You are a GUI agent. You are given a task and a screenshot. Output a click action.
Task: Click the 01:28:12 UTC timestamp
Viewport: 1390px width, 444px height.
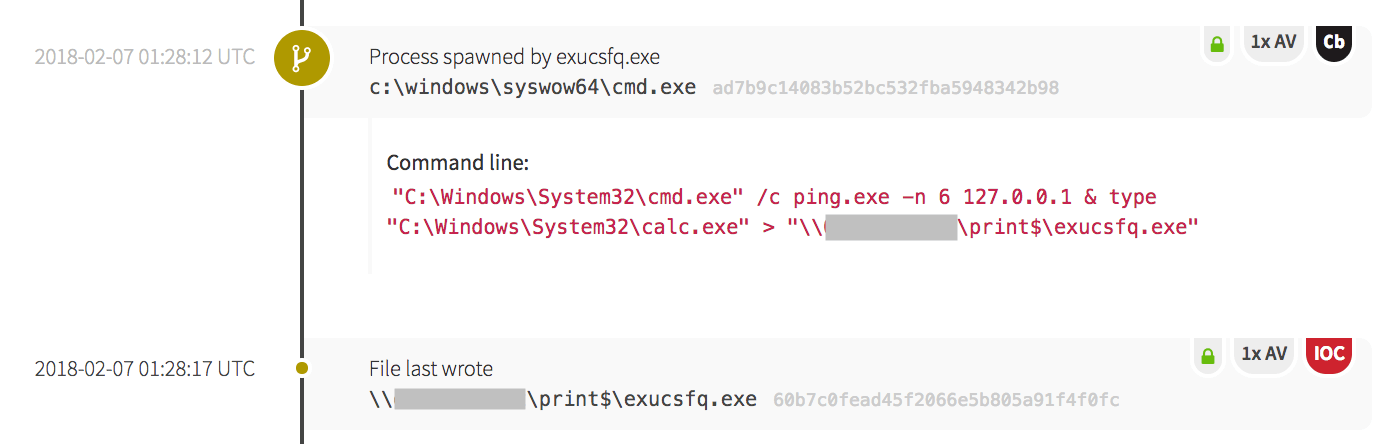145,57
